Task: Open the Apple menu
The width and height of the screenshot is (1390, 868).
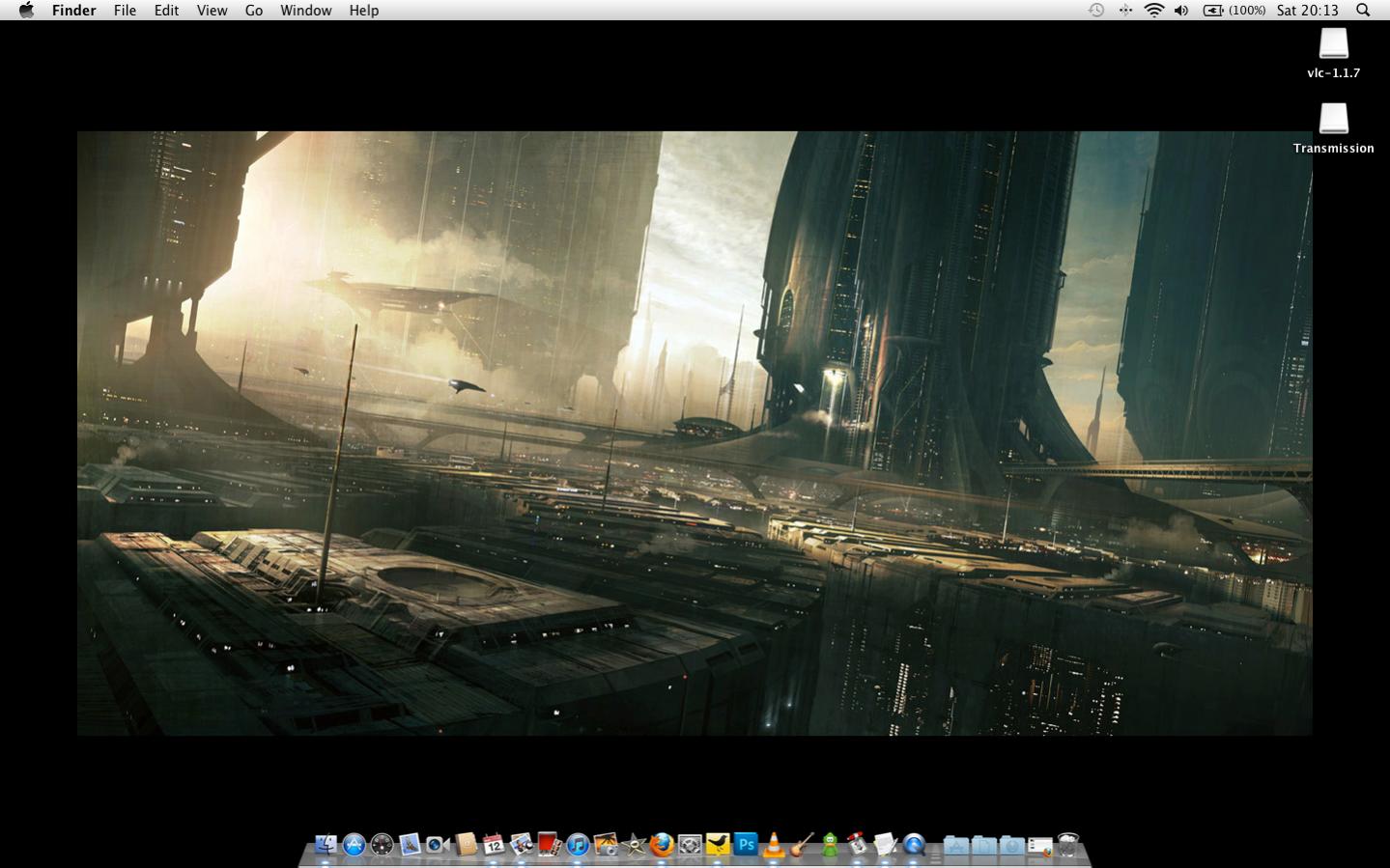Action: pos(26,10)
